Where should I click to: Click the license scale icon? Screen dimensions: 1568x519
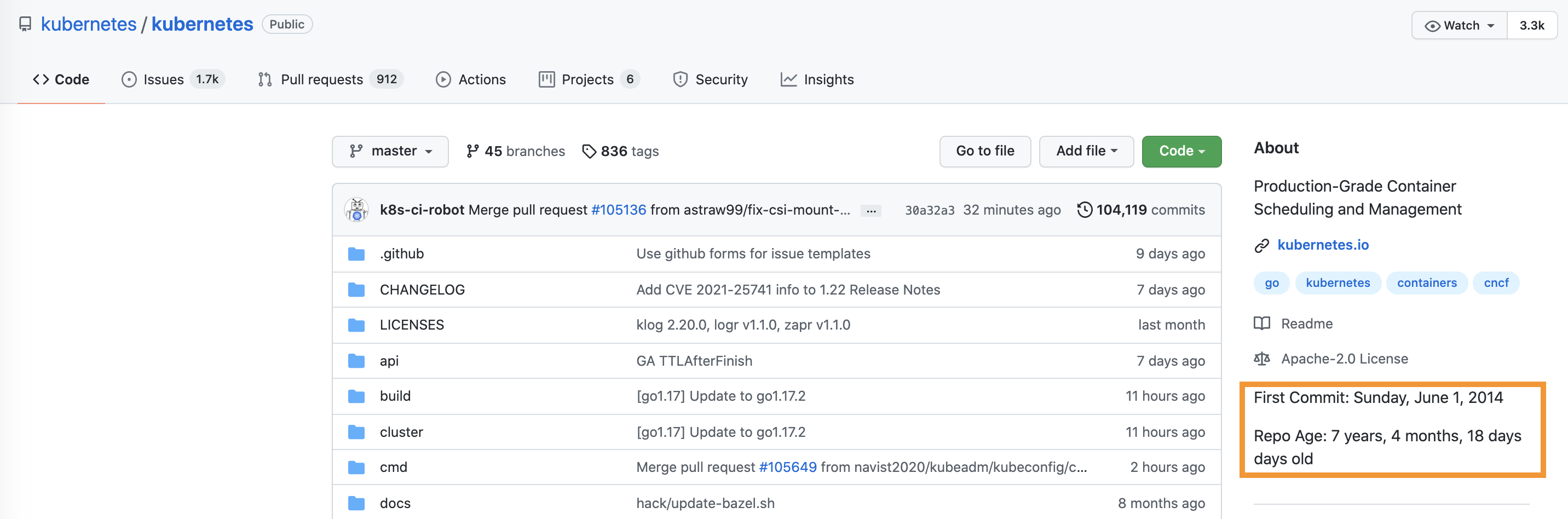(1261, 359)
